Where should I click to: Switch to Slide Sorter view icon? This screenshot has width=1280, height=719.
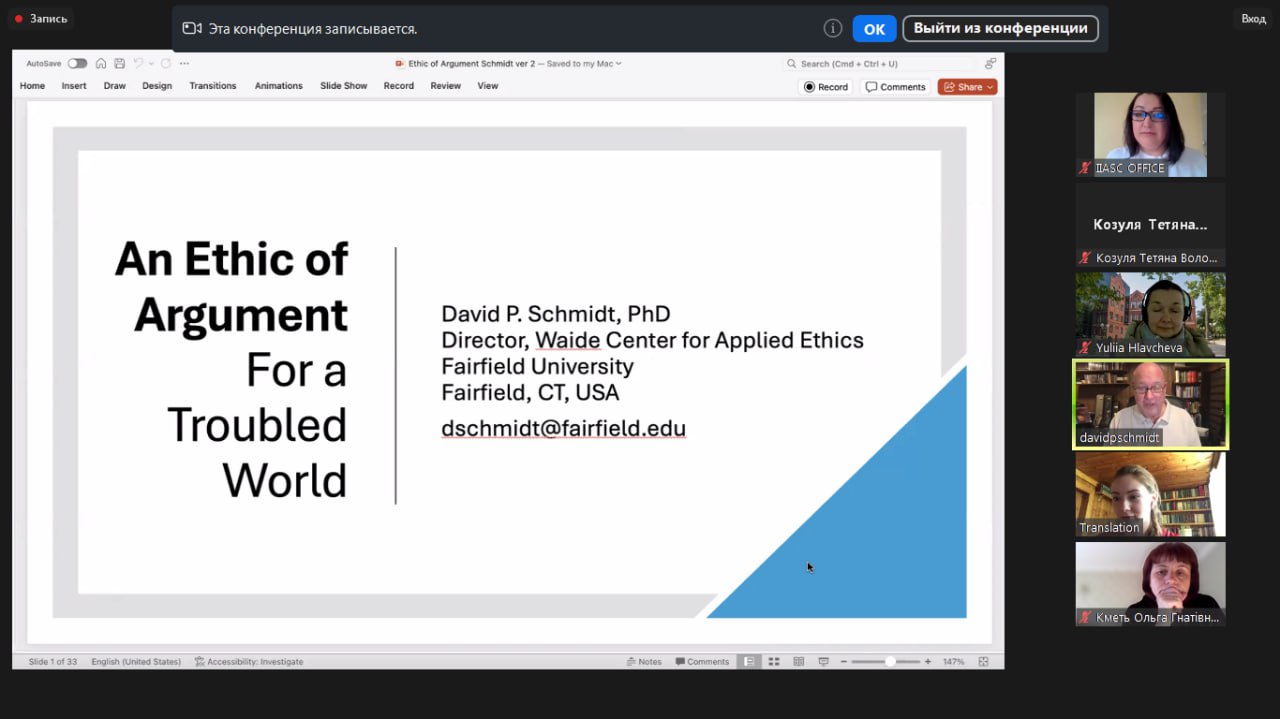773,662
